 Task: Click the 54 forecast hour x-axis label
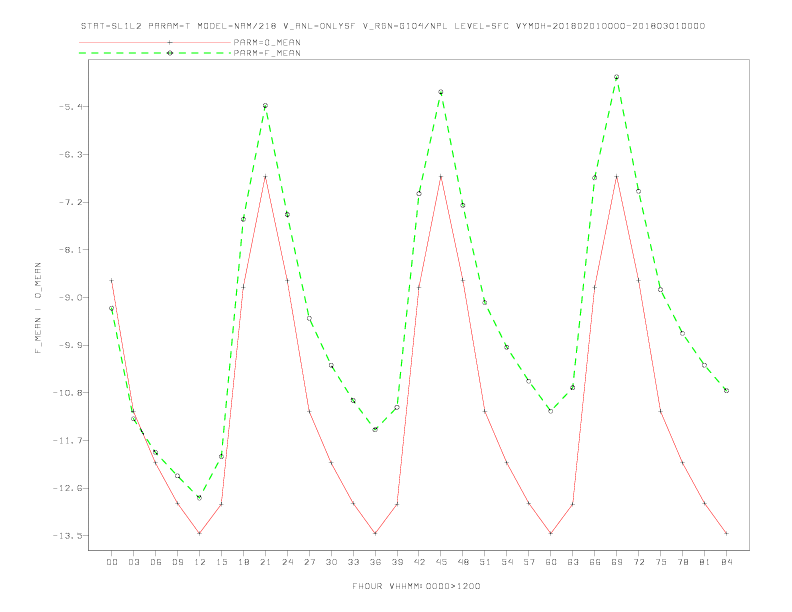(507, 562)
